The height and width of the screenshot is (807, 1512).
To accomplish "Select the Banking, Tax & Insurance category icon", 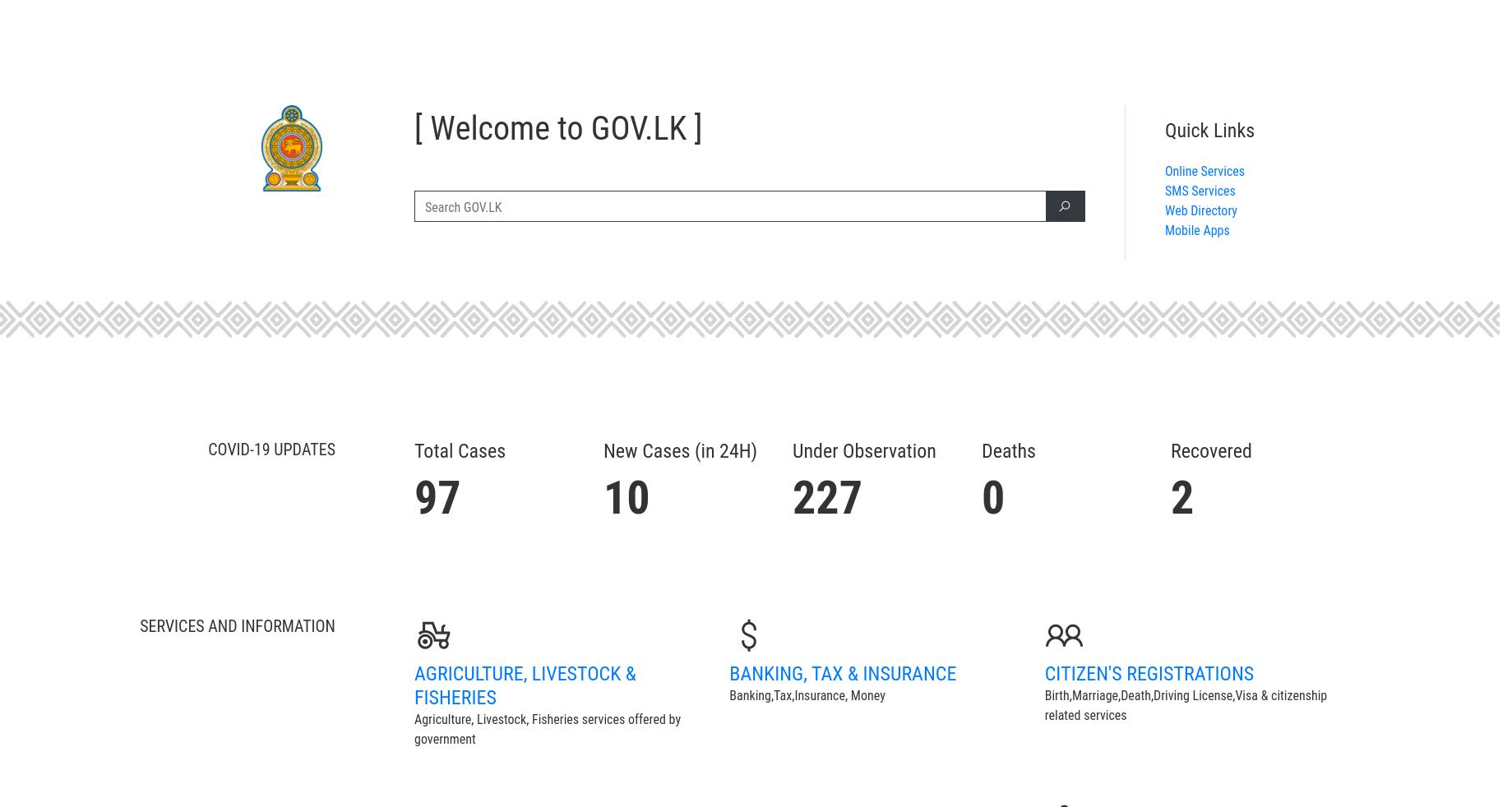I will click(748, 635).
